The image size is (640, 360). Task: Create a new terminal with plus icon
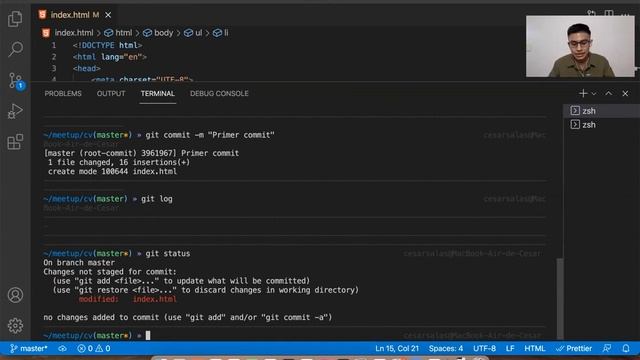(x=583, y=93)
